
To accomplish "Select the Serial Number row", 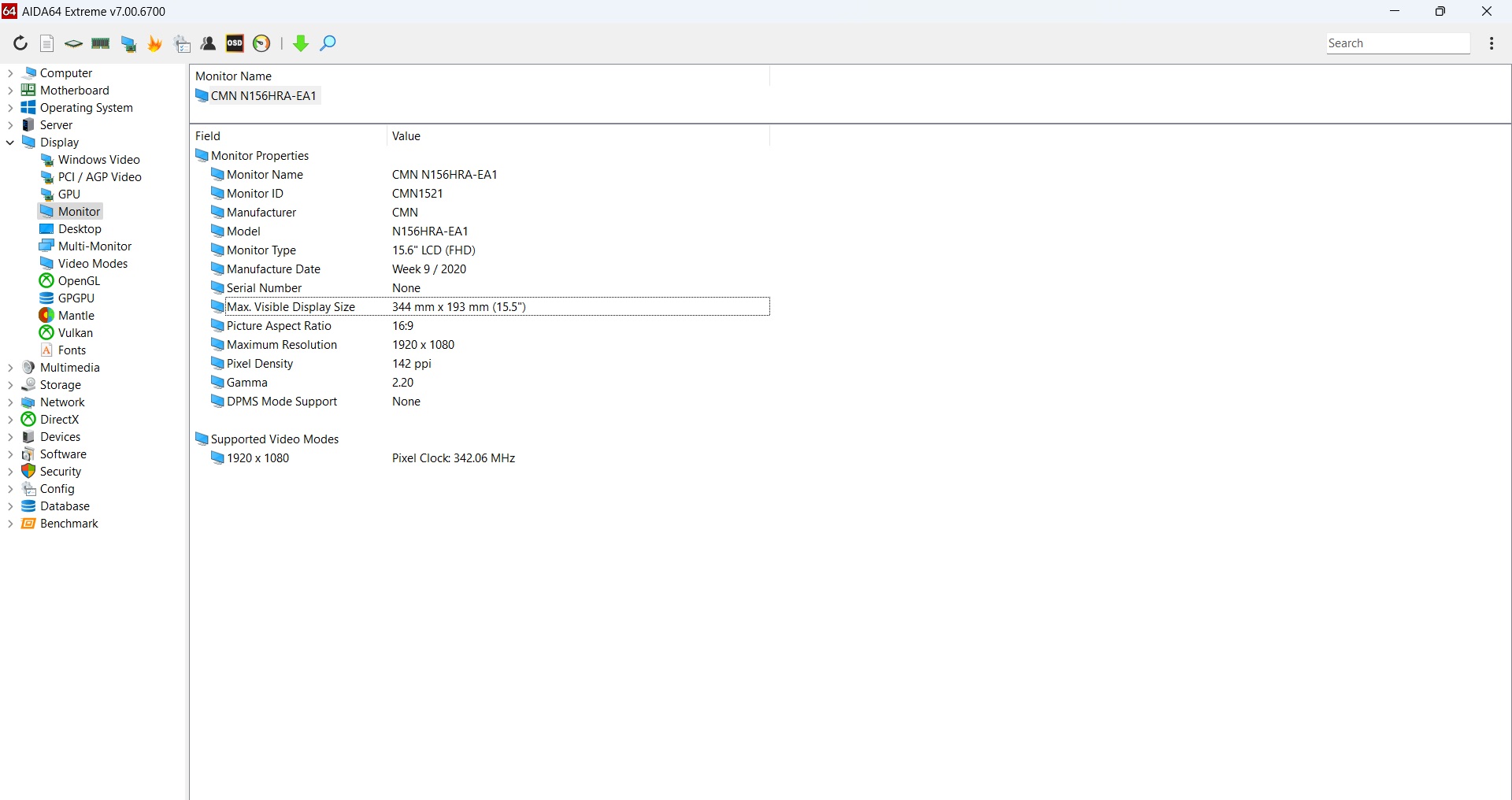I will pyautogui.click(x=482, y=288).
